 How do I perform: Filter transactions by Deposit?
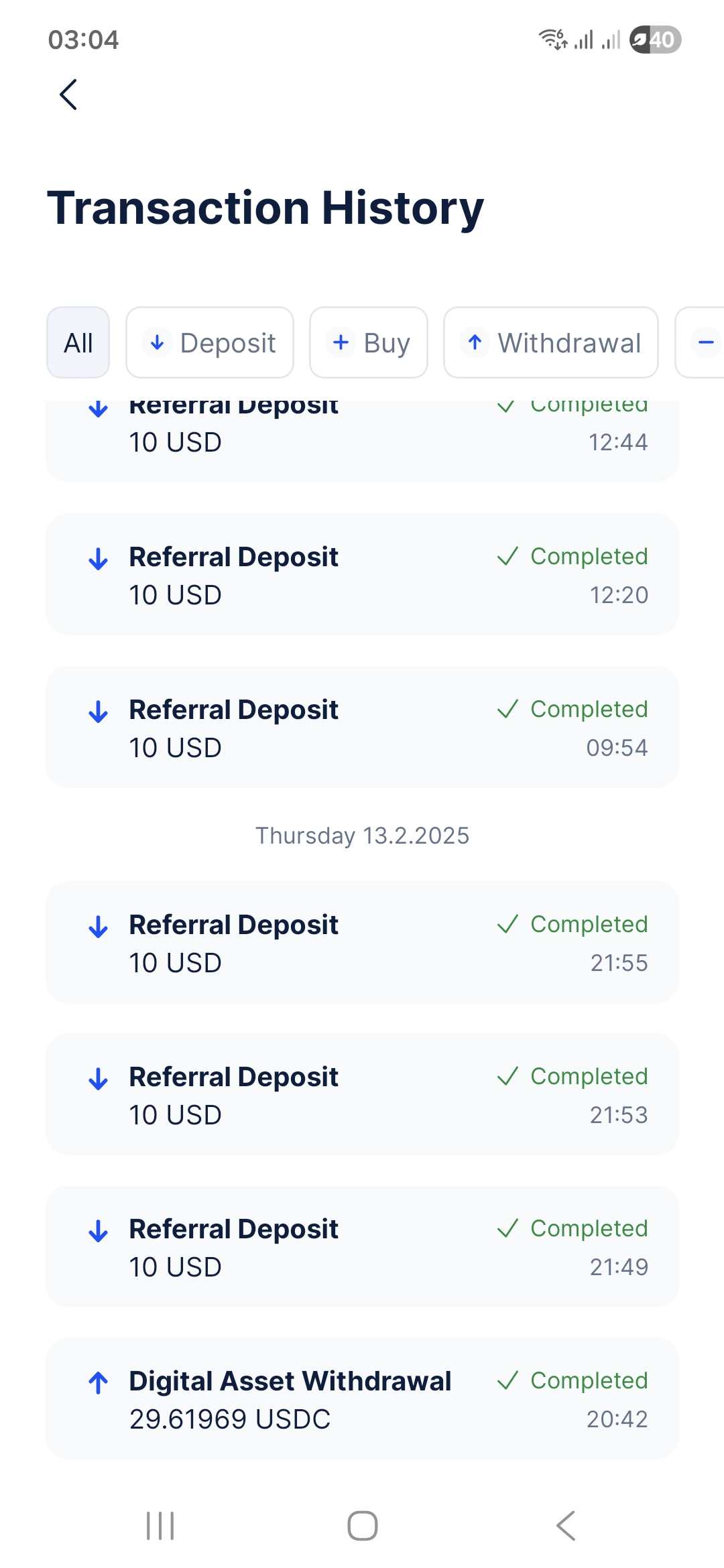(210, 343)
